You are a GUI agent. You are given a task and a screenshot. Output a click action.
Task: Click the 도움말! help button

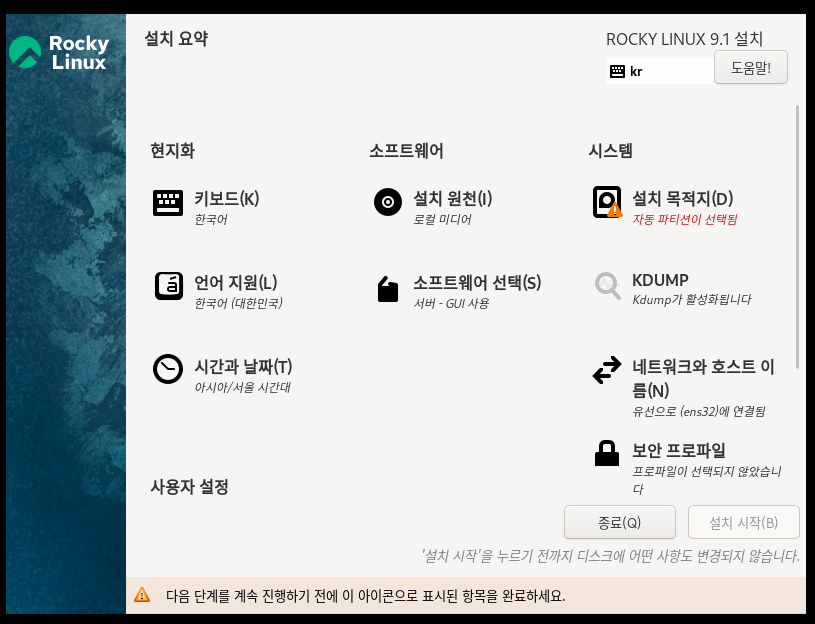[751, 68]
